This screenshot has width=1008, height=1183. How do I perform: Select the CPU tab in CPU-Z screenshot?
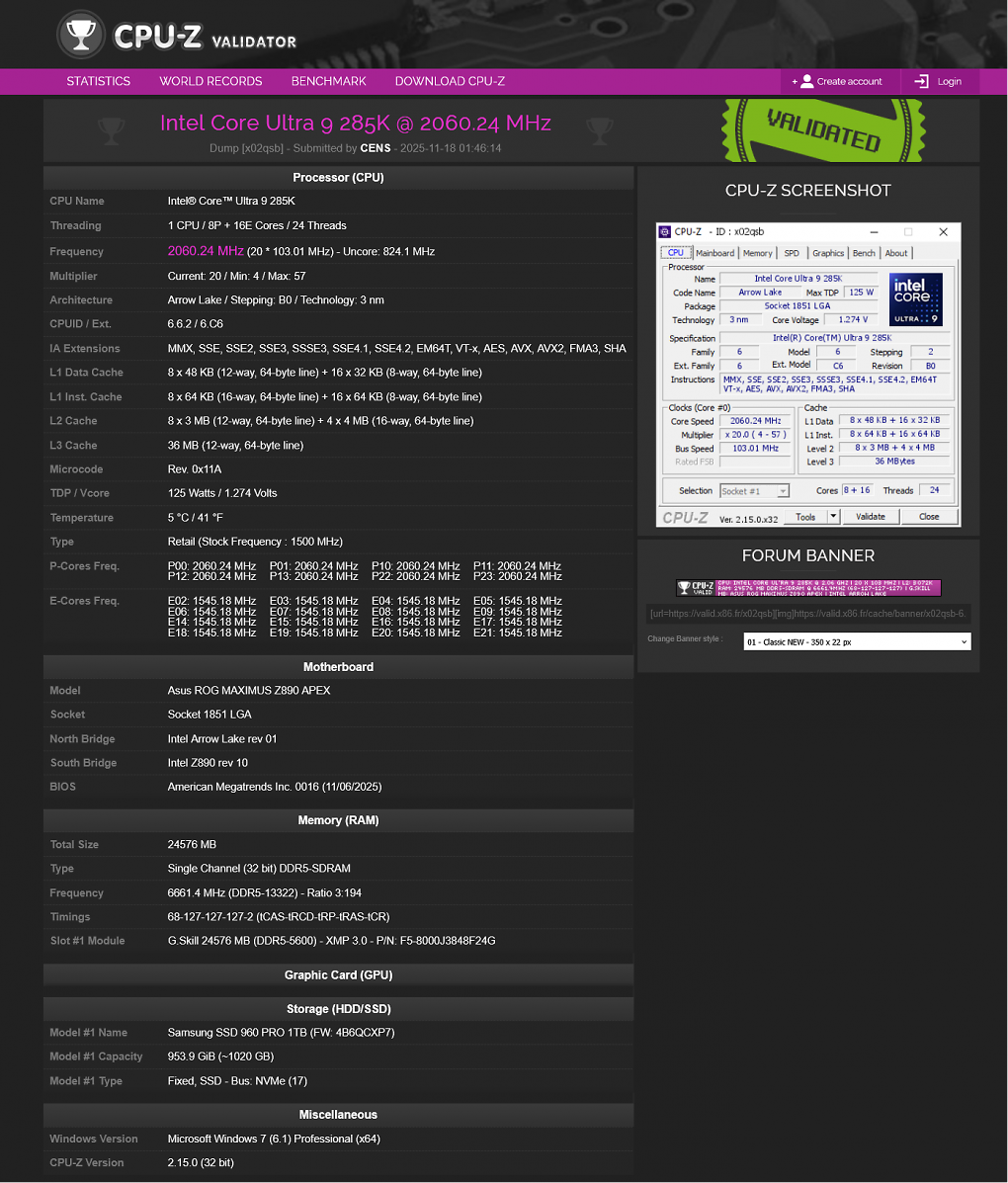(675, 253)
